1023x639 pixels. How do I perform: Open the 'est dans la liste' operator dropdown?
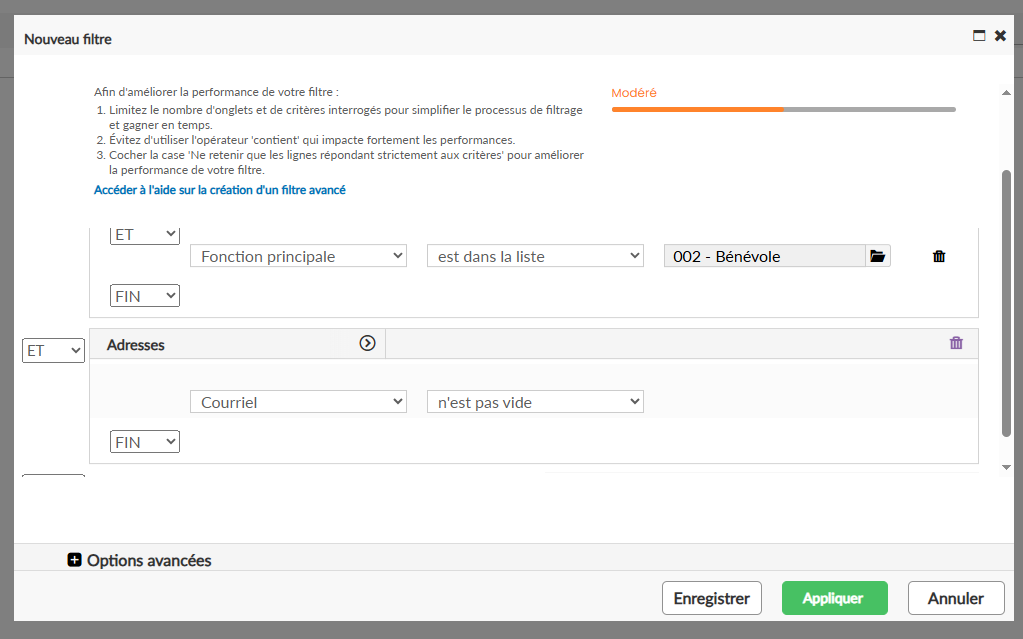point(535,256)
